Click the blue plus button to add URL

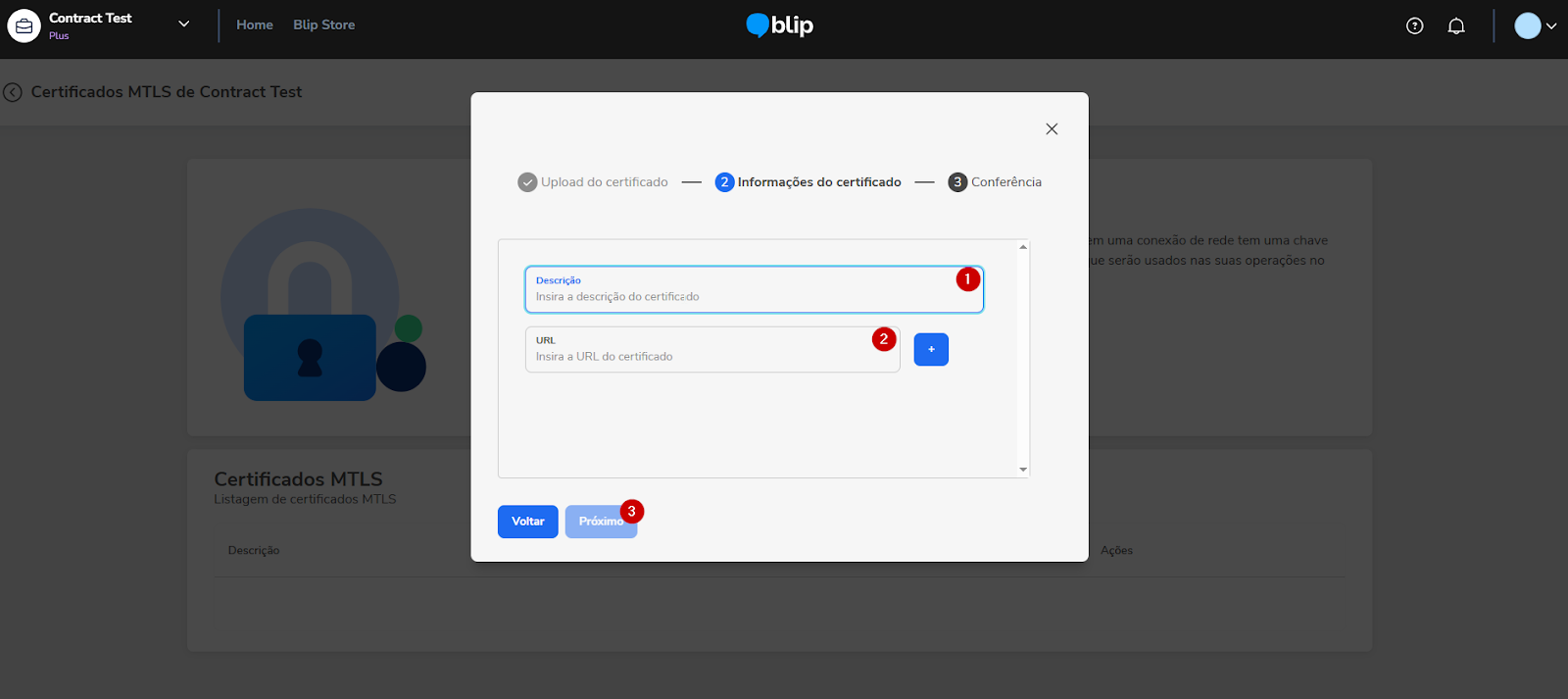(931, 350)
